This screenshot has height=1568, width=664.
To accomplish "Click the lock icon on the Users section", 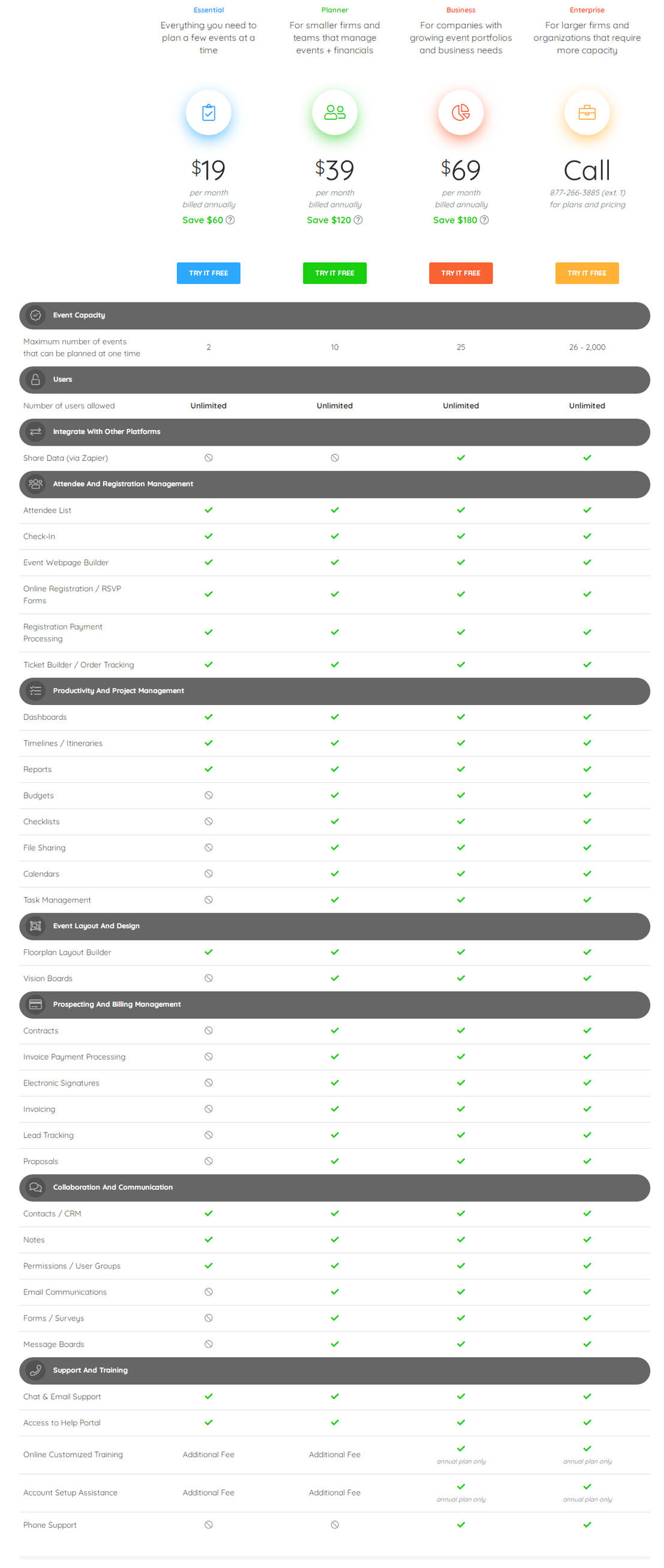I will (35, 379).
